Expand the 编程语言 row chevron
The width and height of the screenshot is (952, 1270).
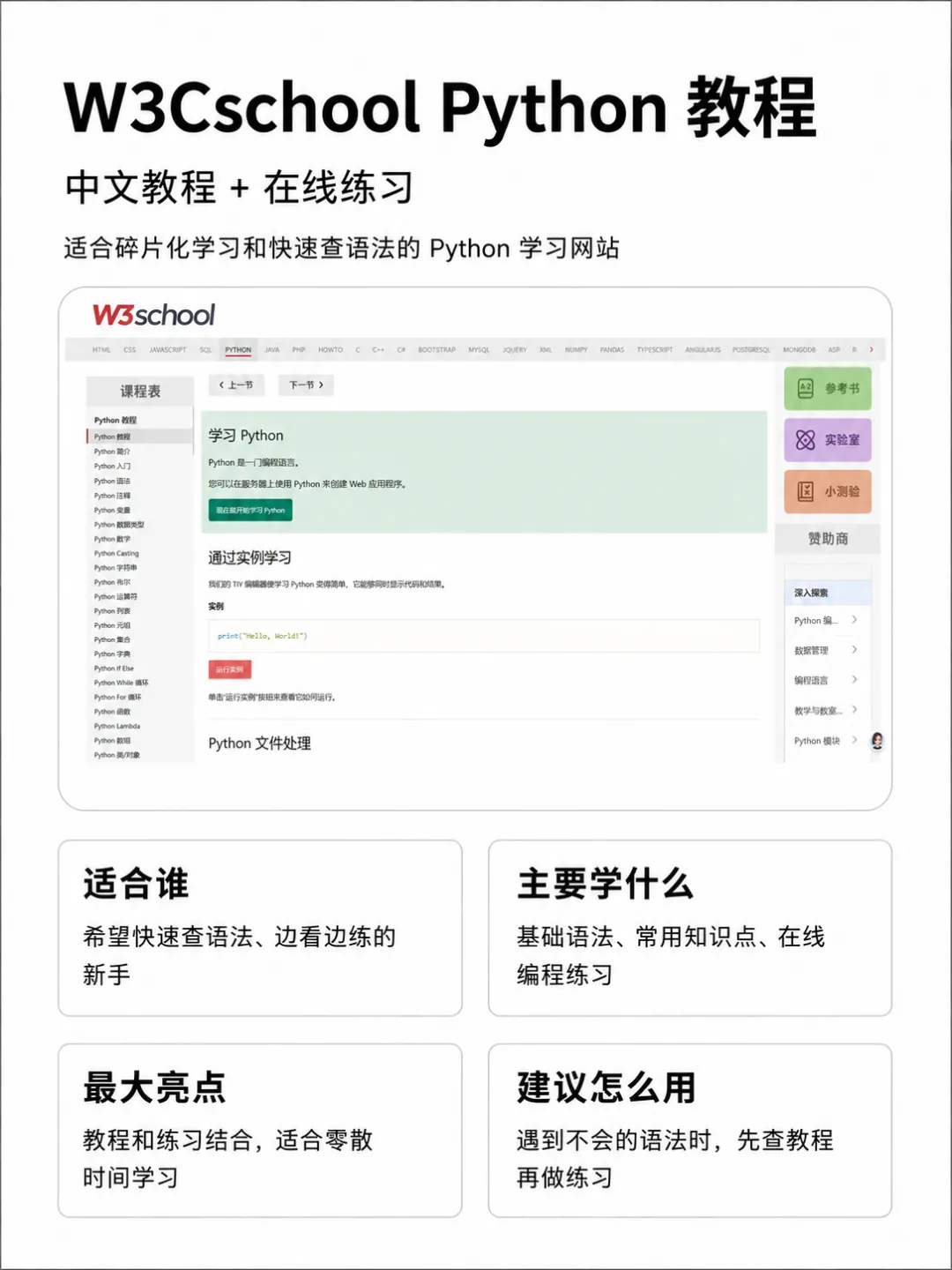(x=854, y=680)
